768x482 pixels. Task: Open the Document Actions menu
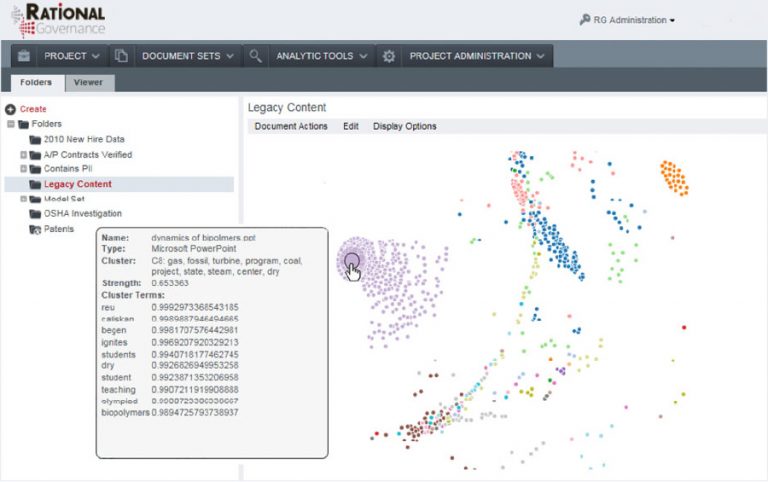click(x=291, y=127)
